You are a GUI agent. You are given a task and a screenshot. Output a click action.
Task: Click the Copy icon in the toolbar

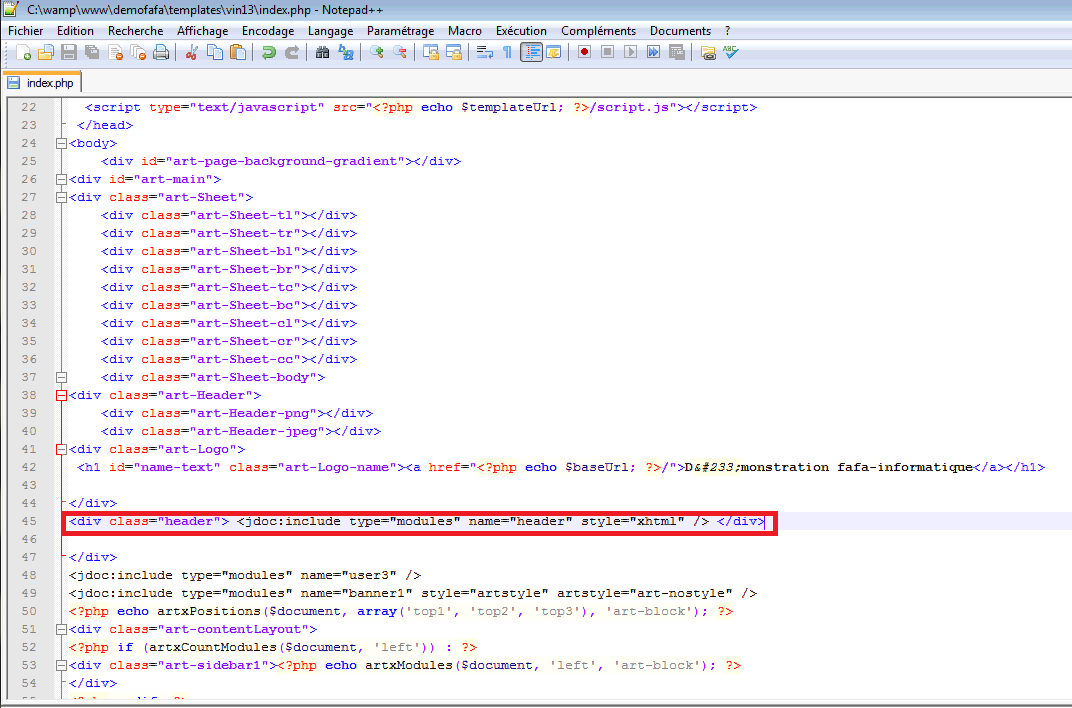click(x=215, y=53)
